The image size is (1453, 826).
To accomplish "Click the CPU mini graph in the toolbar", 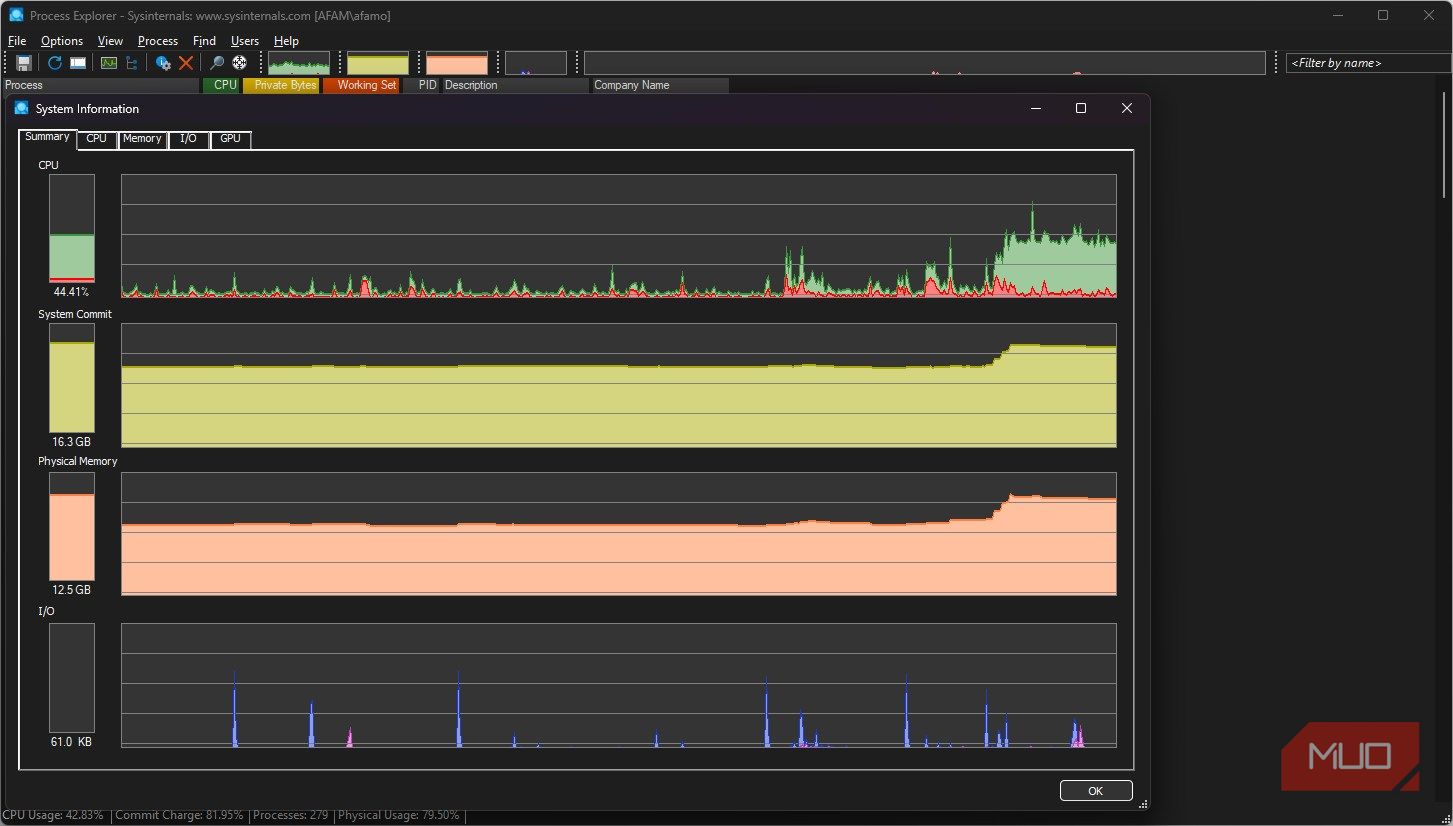I will (299, 63).
